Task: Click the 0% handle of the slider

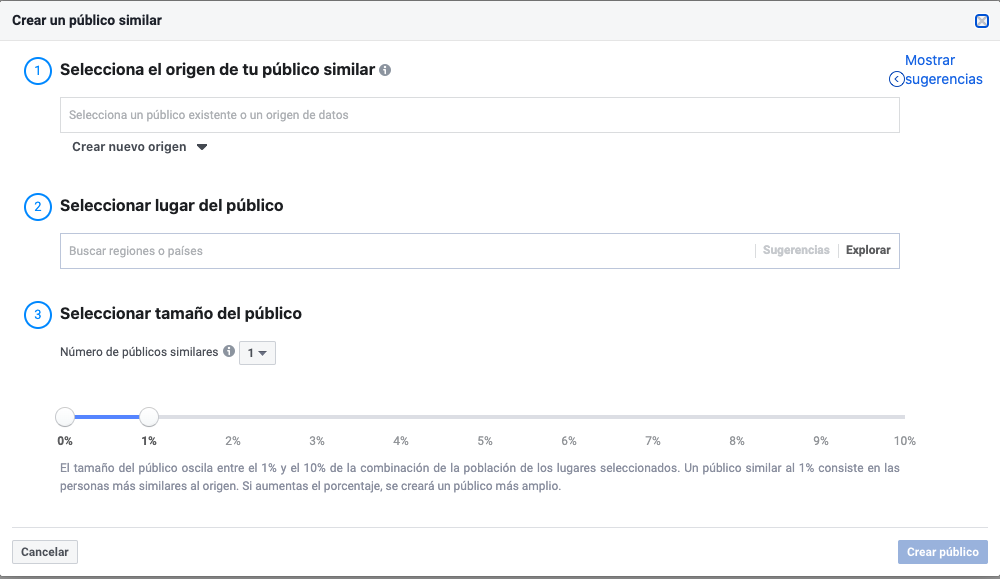Action: [65, 416]
